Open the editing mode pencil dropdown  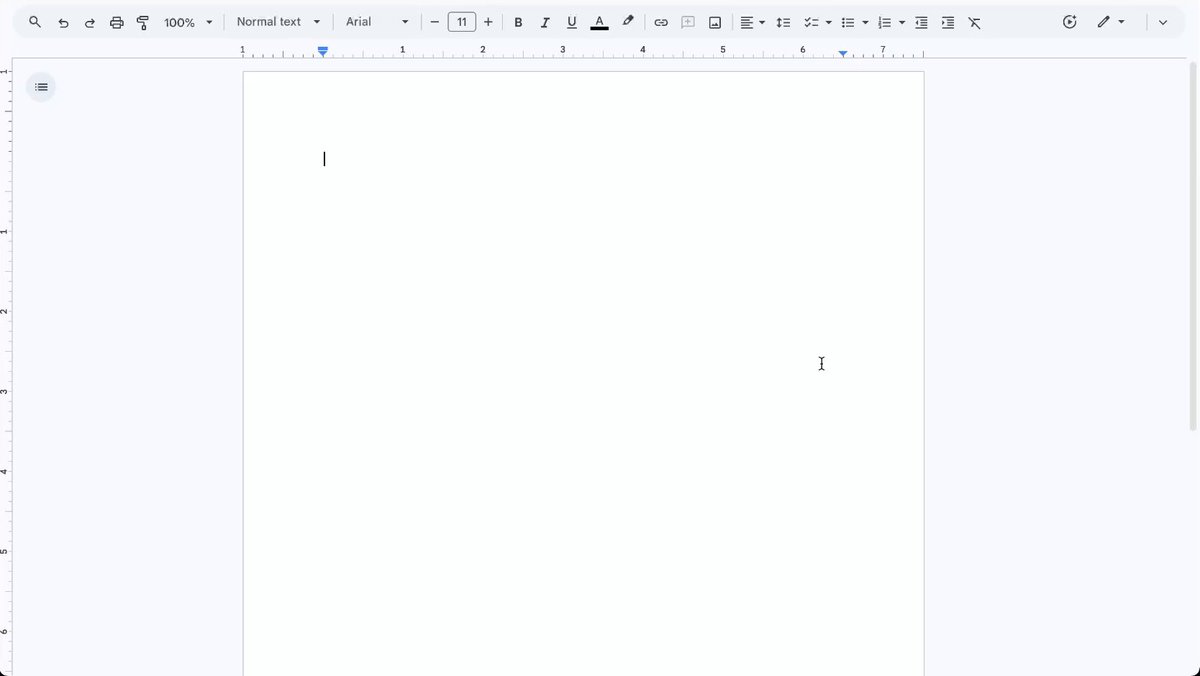point(1110,22)
